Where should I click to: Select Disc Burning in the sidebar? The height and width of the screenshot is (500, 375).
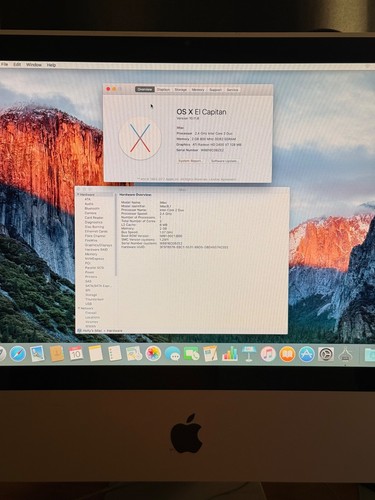pos(94,227)
